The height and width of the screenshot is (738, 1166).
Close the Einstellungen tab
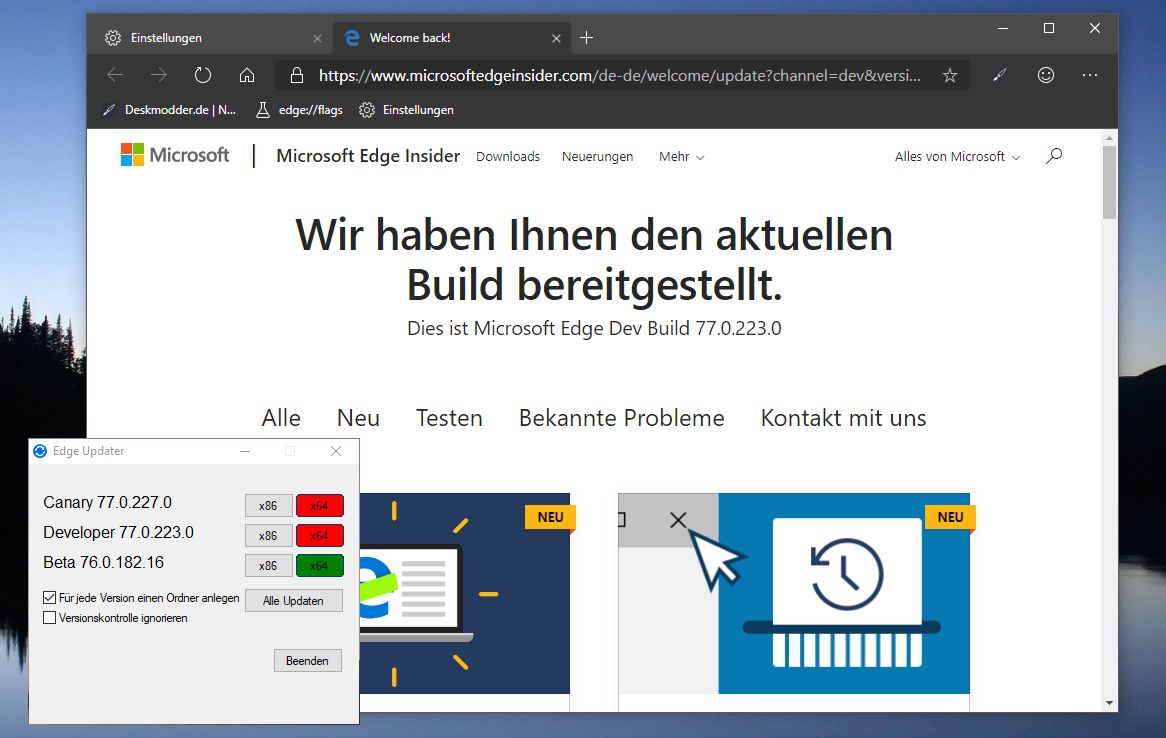tap(318, 38)
